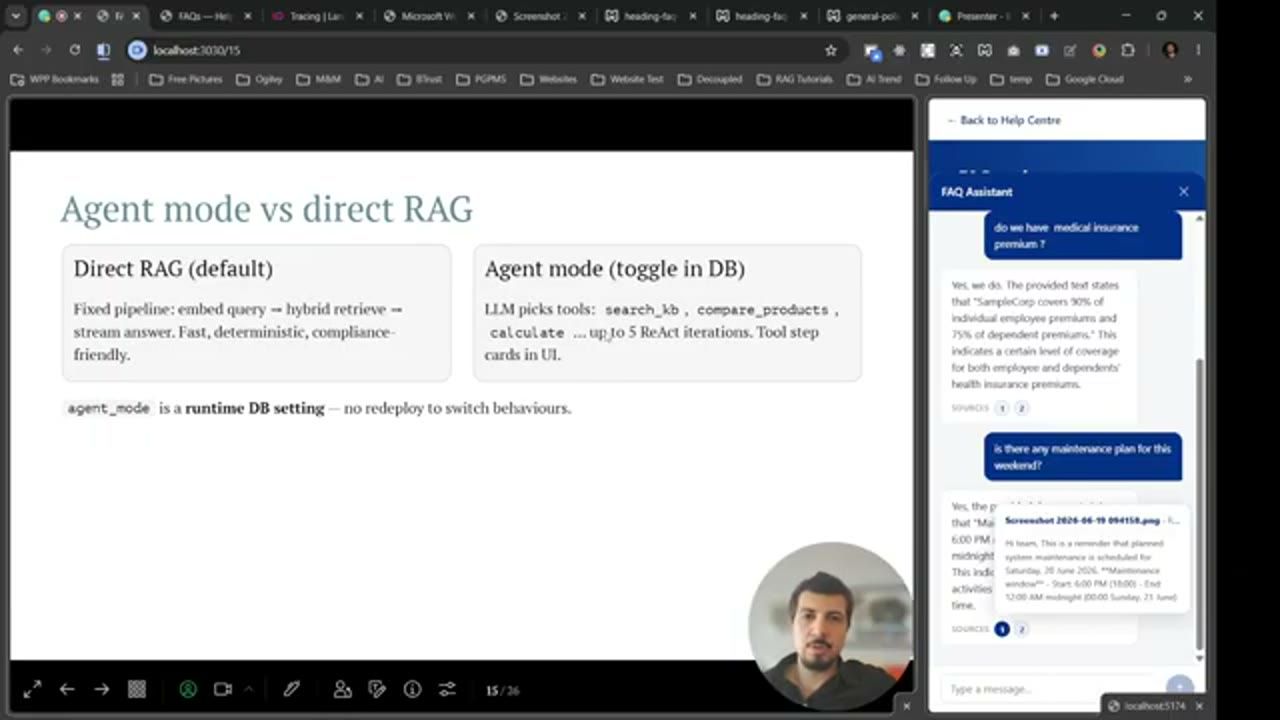1280x720 pixels.
Task: Open the person icon in presenter toolbar
Action: [x=342, y=689]
